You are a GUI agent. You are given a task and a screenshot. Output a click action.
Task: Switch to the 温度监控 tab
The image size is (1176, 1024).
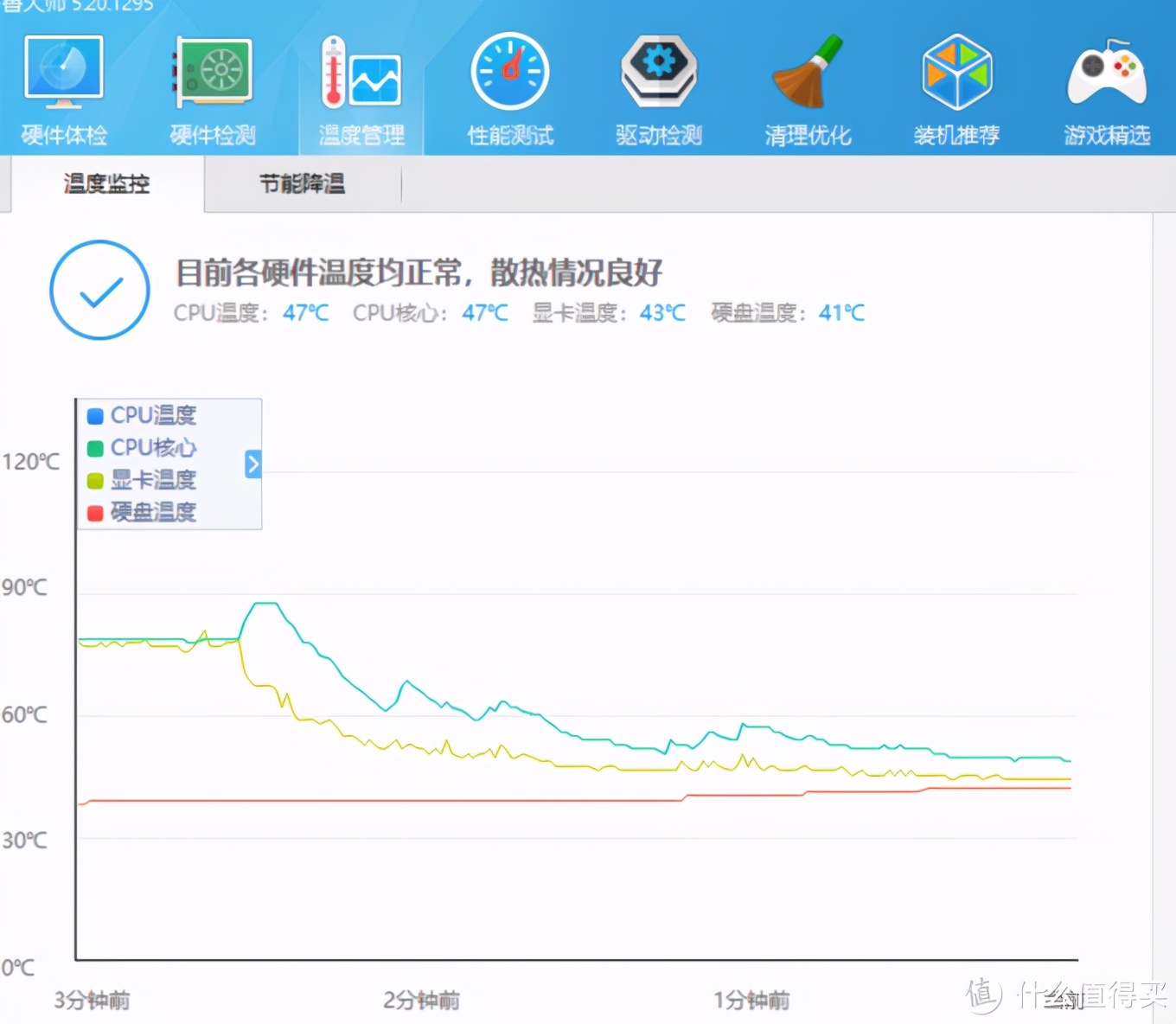(107, 183)
